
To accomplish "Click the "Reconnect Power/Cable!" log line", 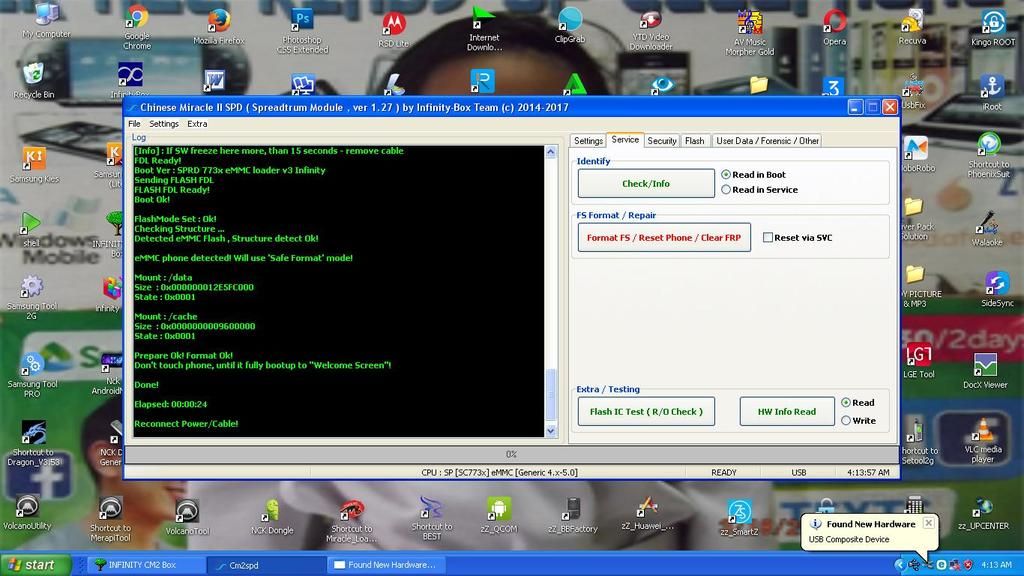I will (x=186, y=424).
